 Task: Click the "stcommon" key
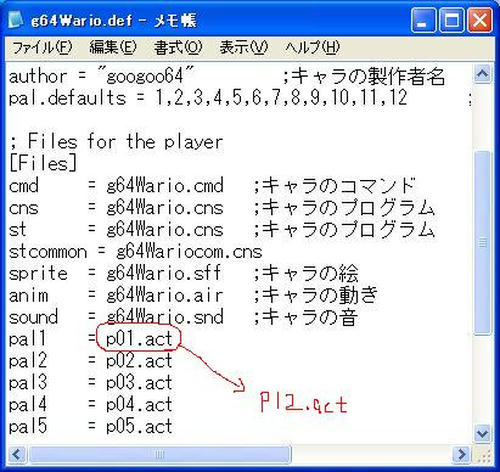(x=47, y=252)
